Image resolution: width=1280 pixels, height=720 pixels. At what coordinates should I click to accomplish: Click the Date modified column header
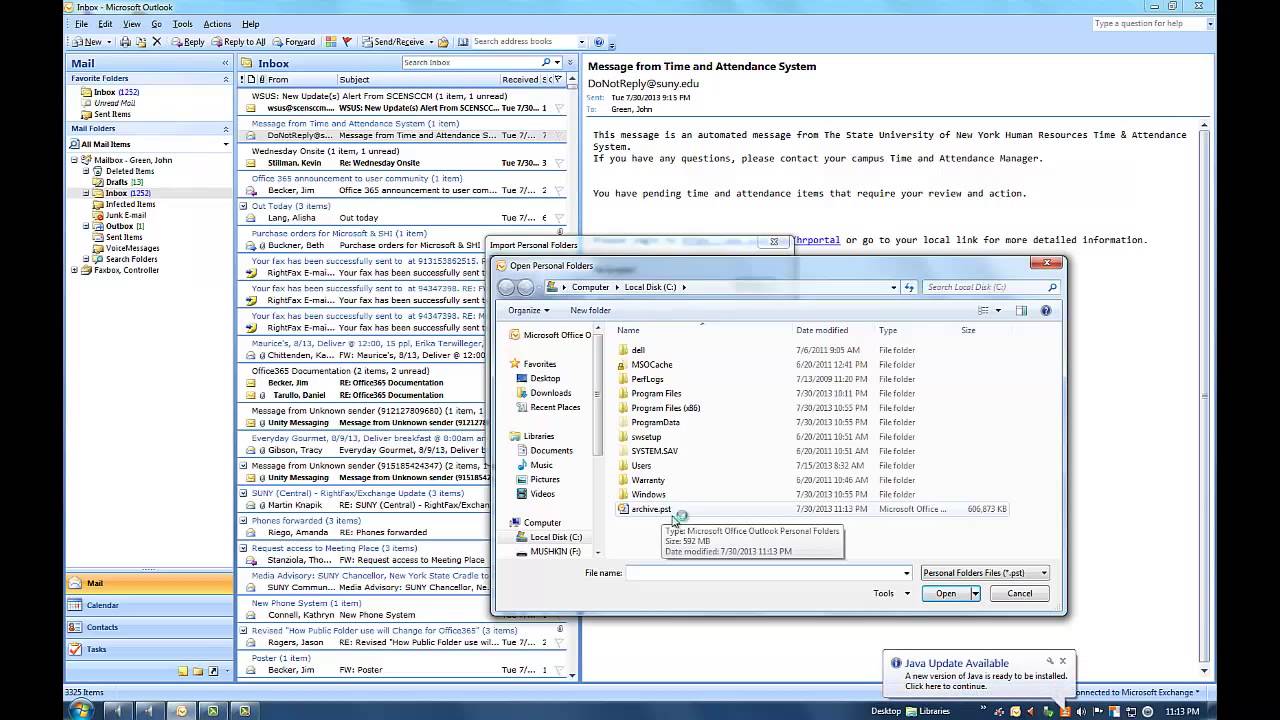coord(822,330)
